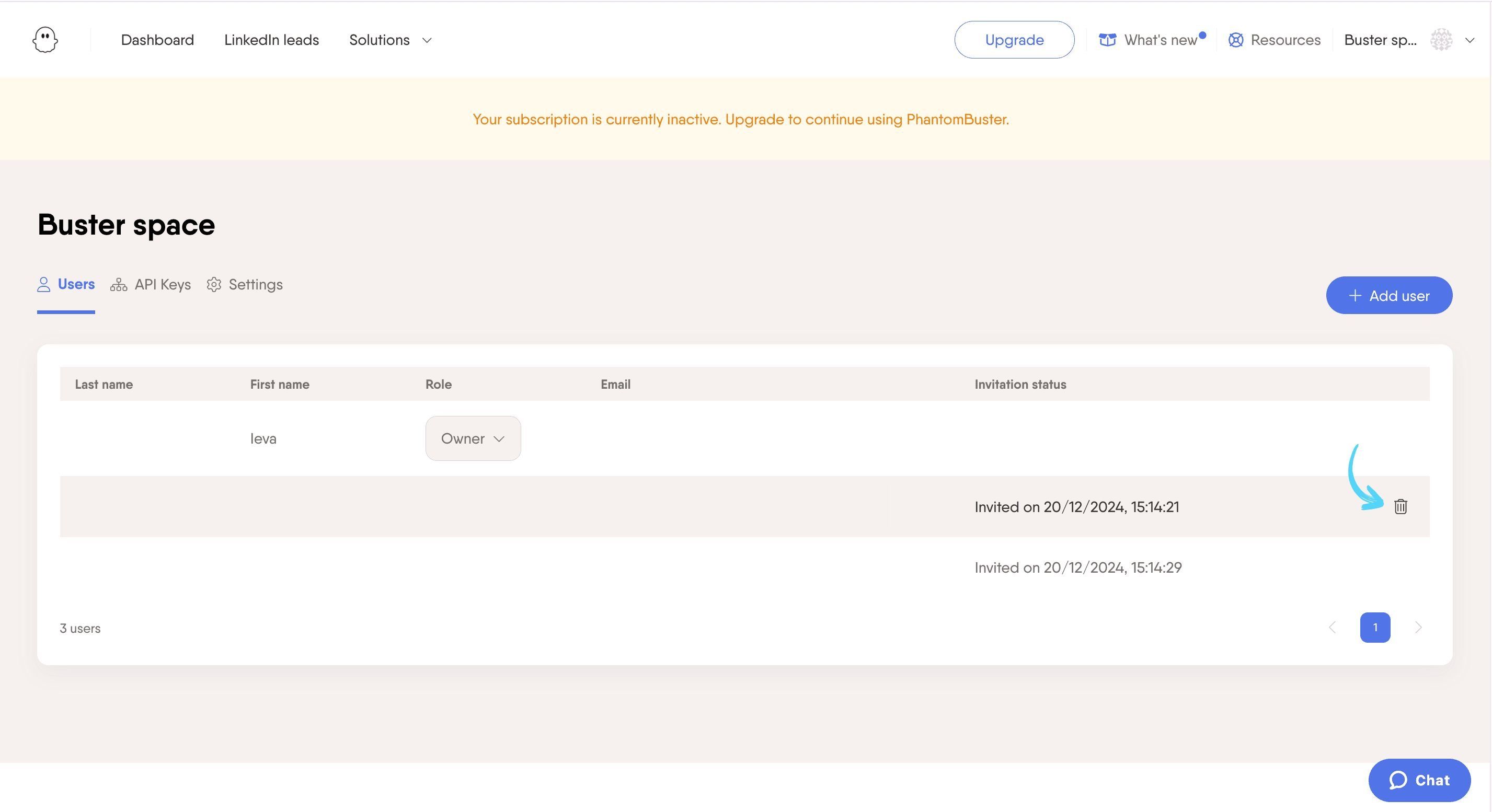Open the Dashboard page
The height and width of the screenshot is (812, 1492).
pyautogui.click(x=157, y=40)
